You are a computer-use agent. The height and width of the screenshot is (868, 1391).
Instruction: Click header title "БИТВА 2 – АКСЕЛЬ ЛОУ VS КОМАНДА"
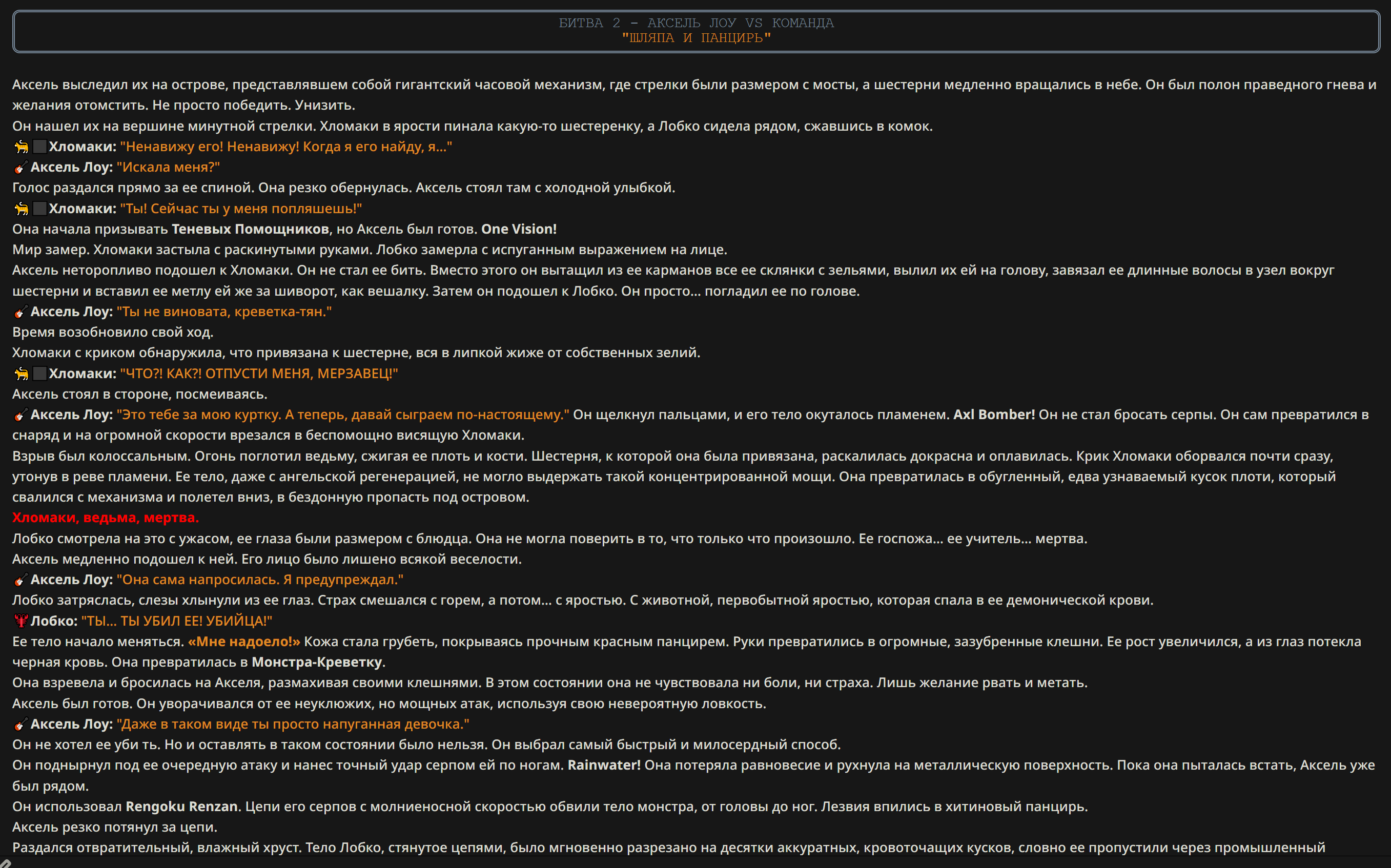point(696,23)
